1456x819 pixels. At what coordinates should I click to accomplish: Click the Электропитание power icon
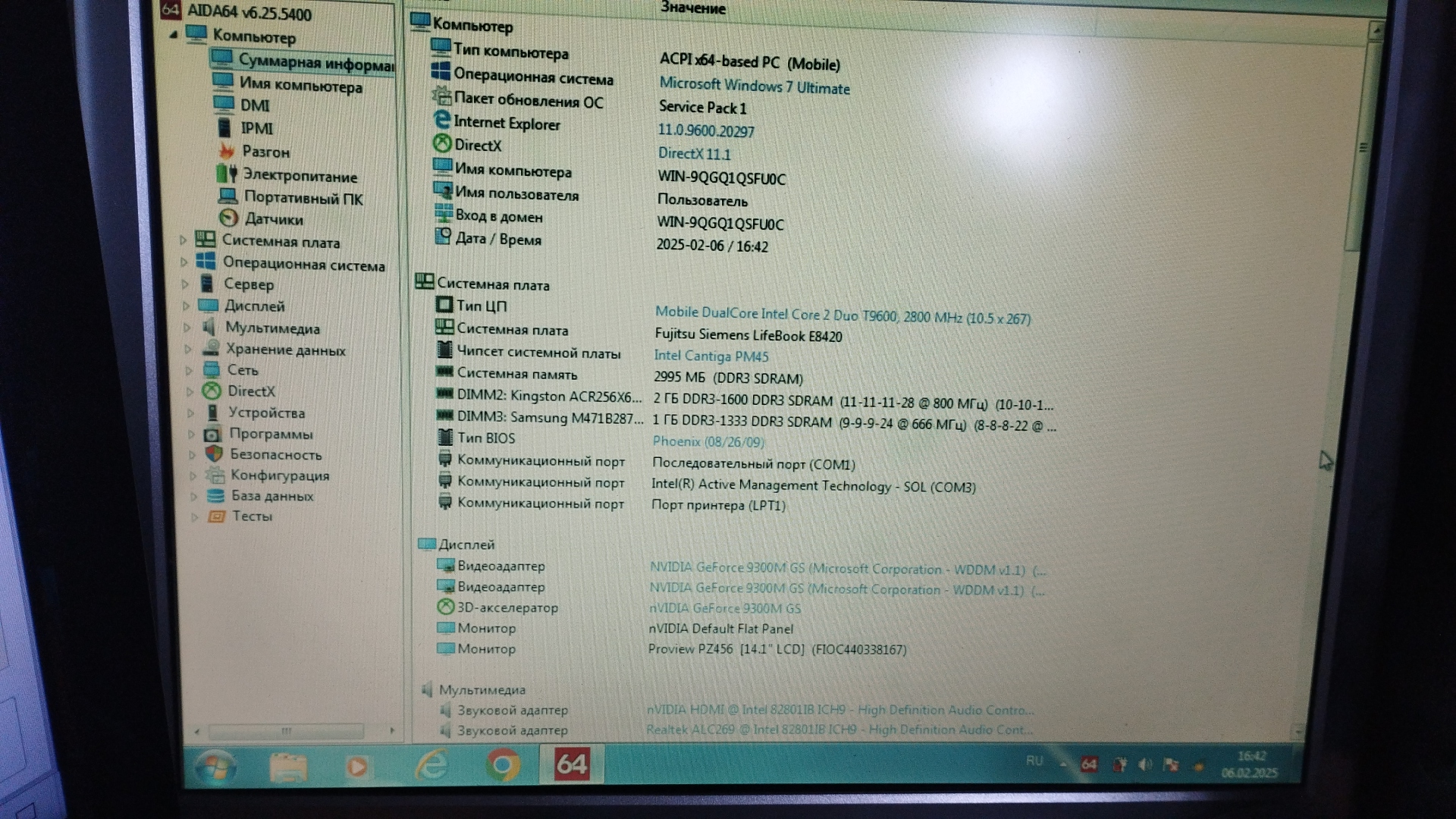[227, 174]
